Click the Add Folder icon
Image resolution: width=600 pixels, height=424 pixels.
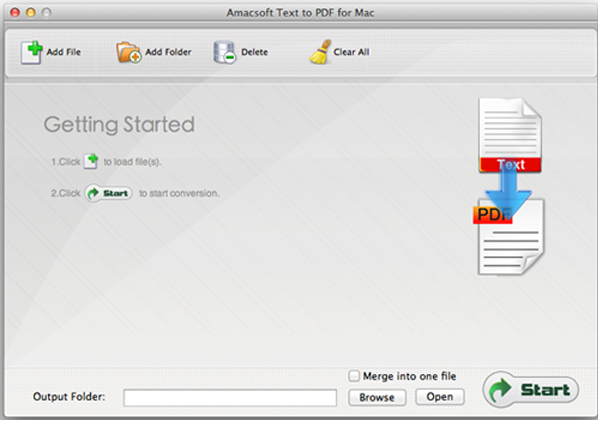click(129, 52)
